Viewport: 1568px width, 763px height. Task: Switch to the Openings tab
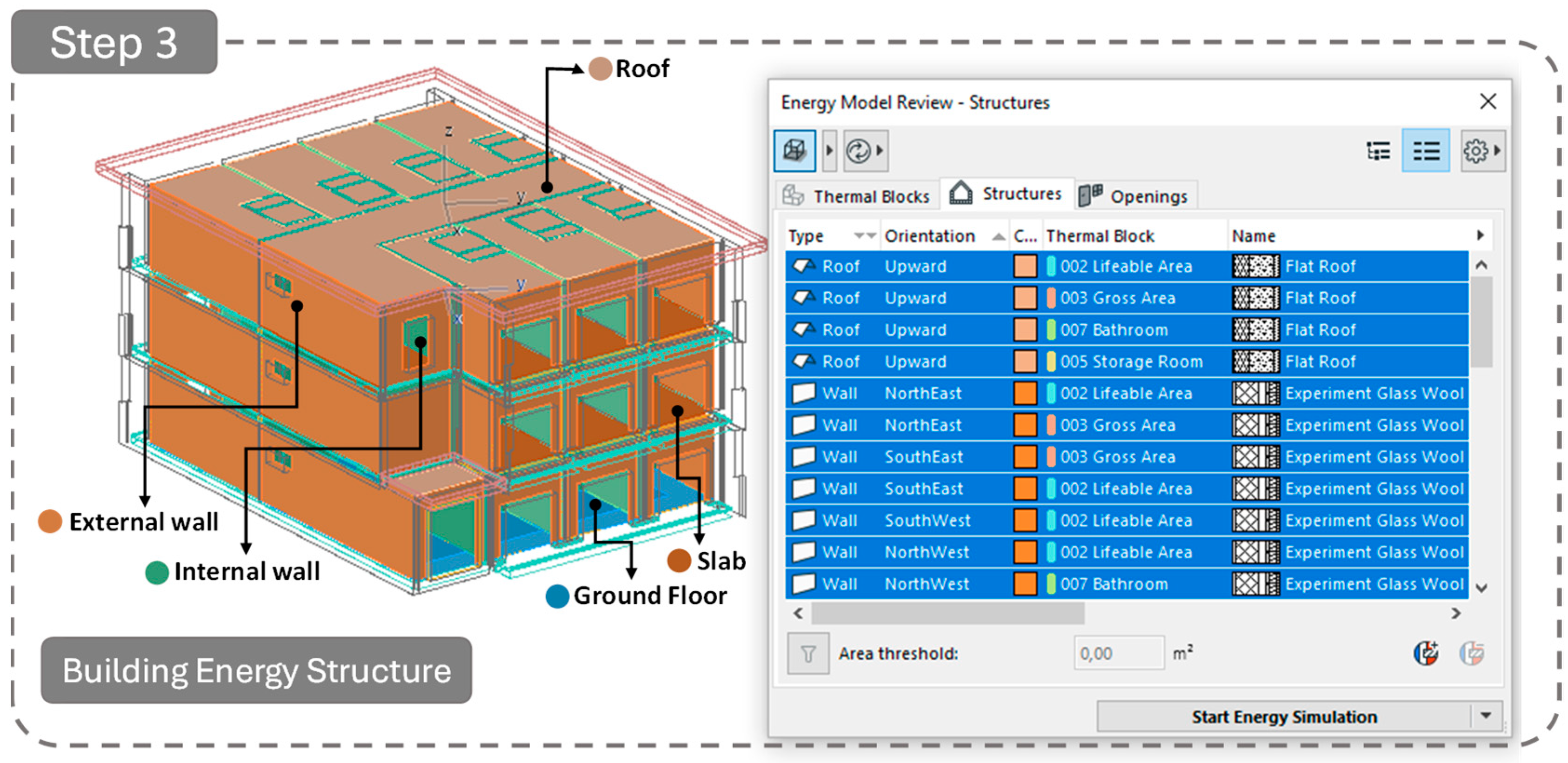pos(1136,196)
